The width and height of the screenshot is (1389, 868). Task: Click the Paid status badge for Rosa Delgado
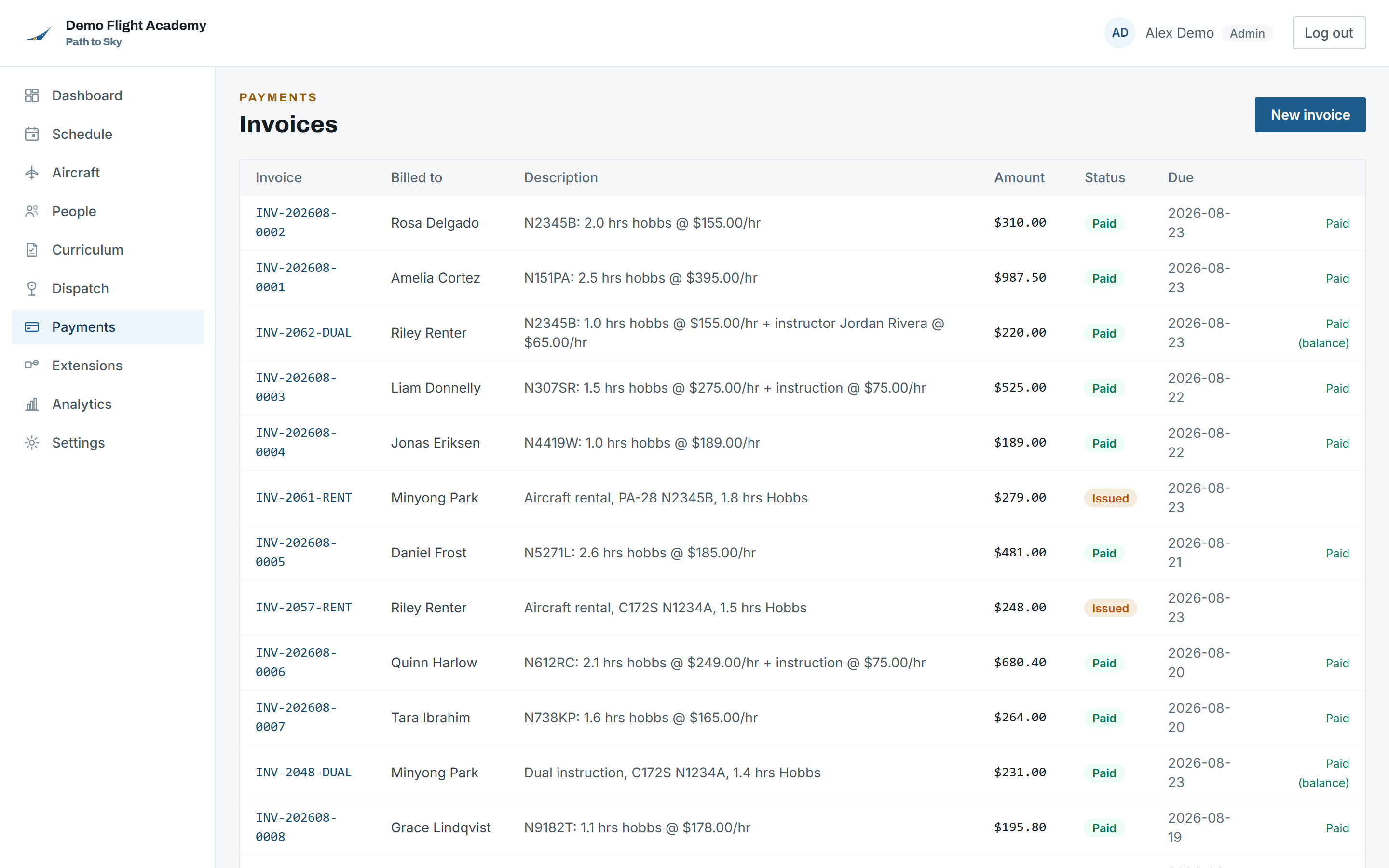click(1104, 223)
